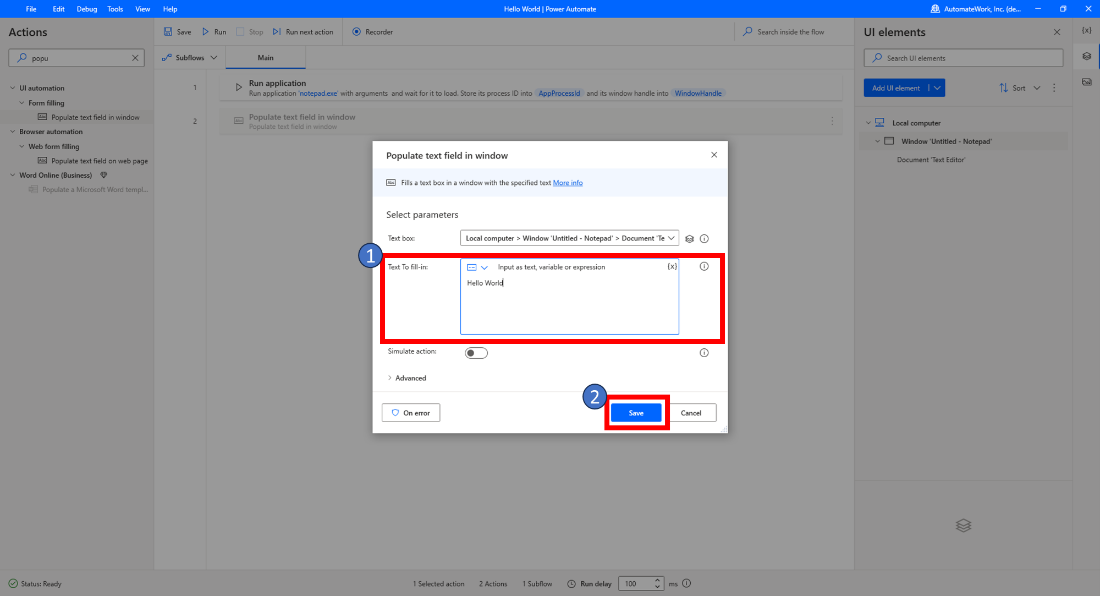Click the layers icon at the bottom of UI elements
Viewport: 1100px width, 596px height.
point(963,526)
